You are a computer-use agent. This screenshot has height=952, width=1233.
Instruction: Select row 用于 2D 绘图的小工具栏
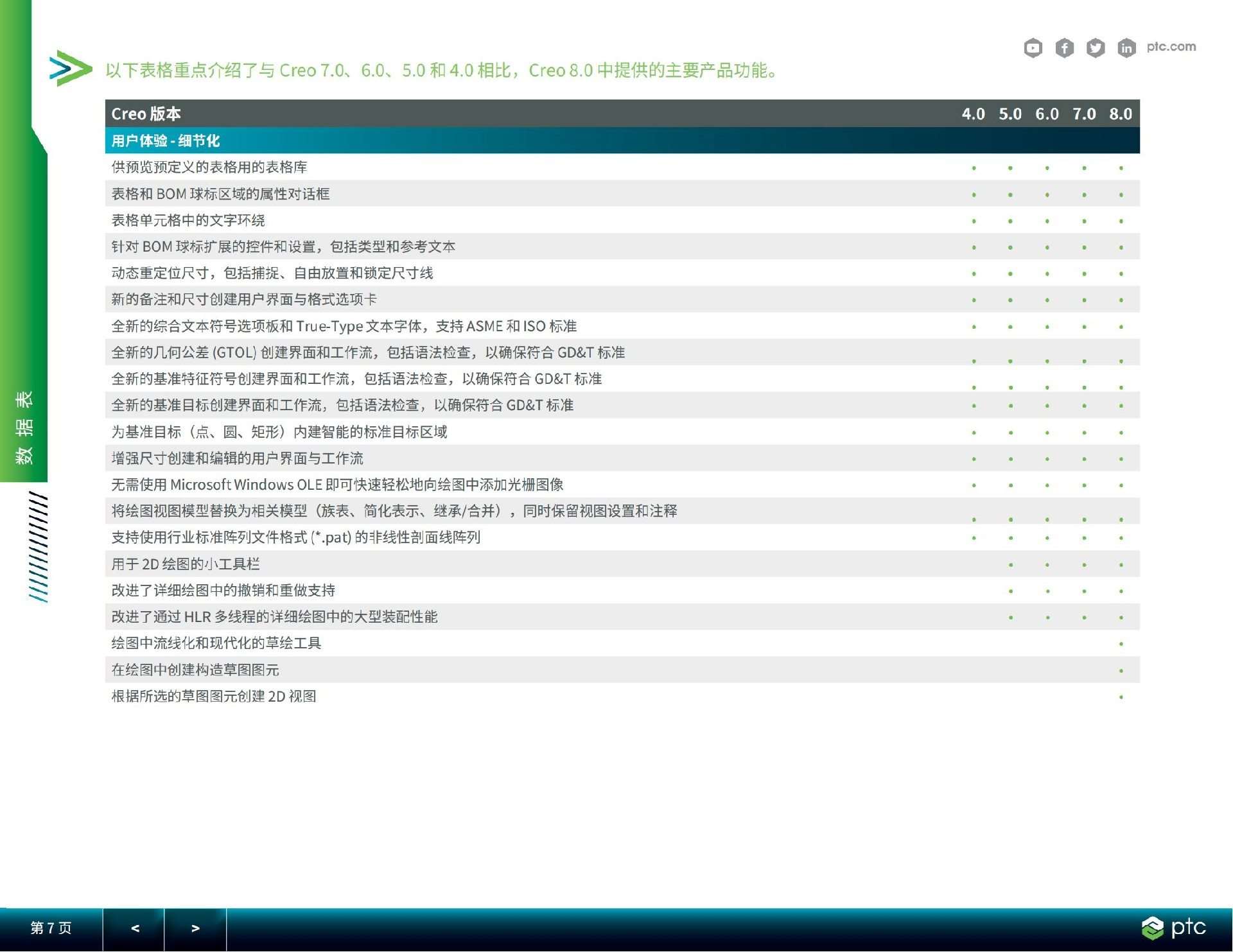(x=622, y=564)
